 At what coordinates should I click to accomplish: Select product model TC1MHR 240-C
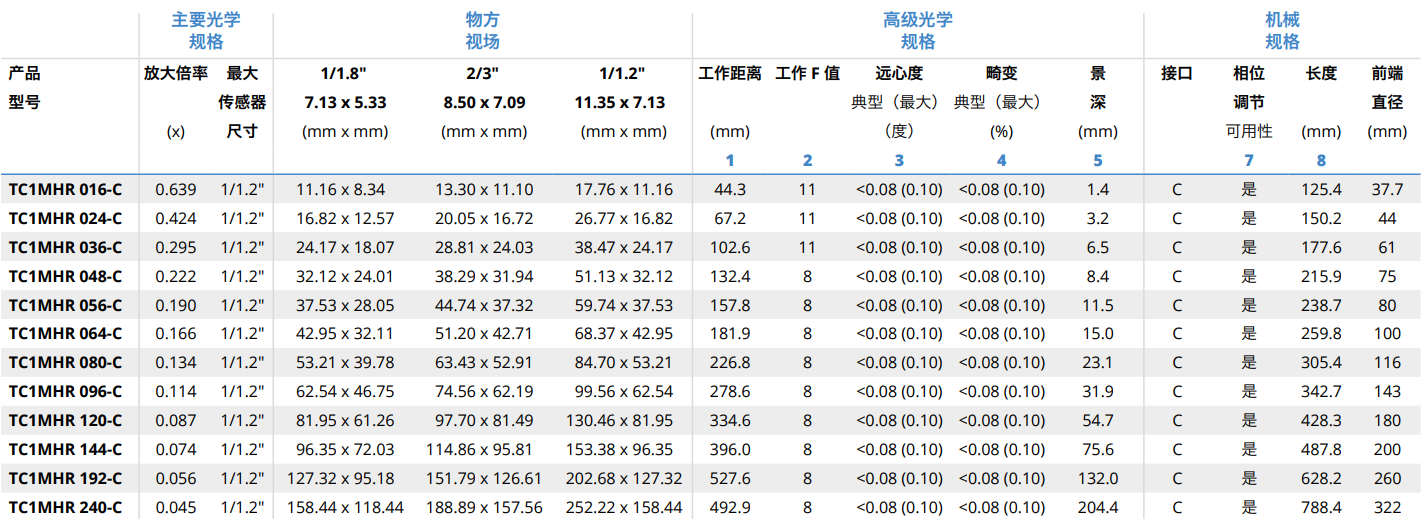pyautogui.click(x=66, y=508)
